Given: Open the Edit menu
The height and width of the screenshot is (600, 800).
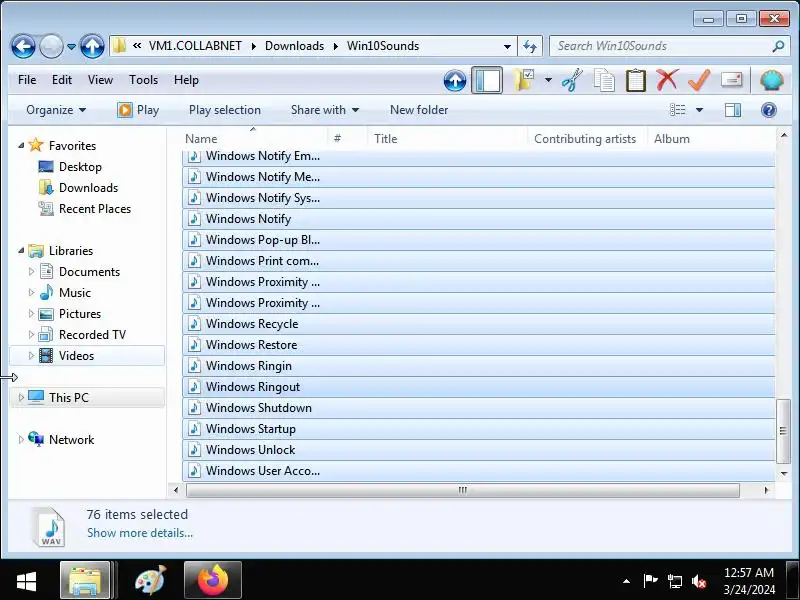Looking at the screenshot, I should click(62, 80).
